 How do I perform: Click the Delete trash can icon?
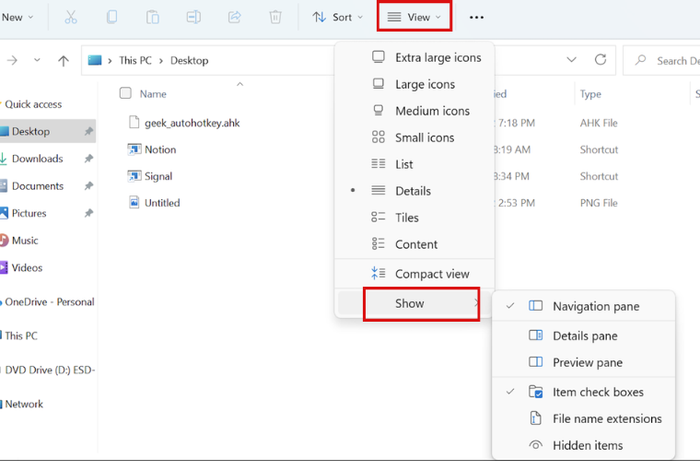[x=276, y=17]
